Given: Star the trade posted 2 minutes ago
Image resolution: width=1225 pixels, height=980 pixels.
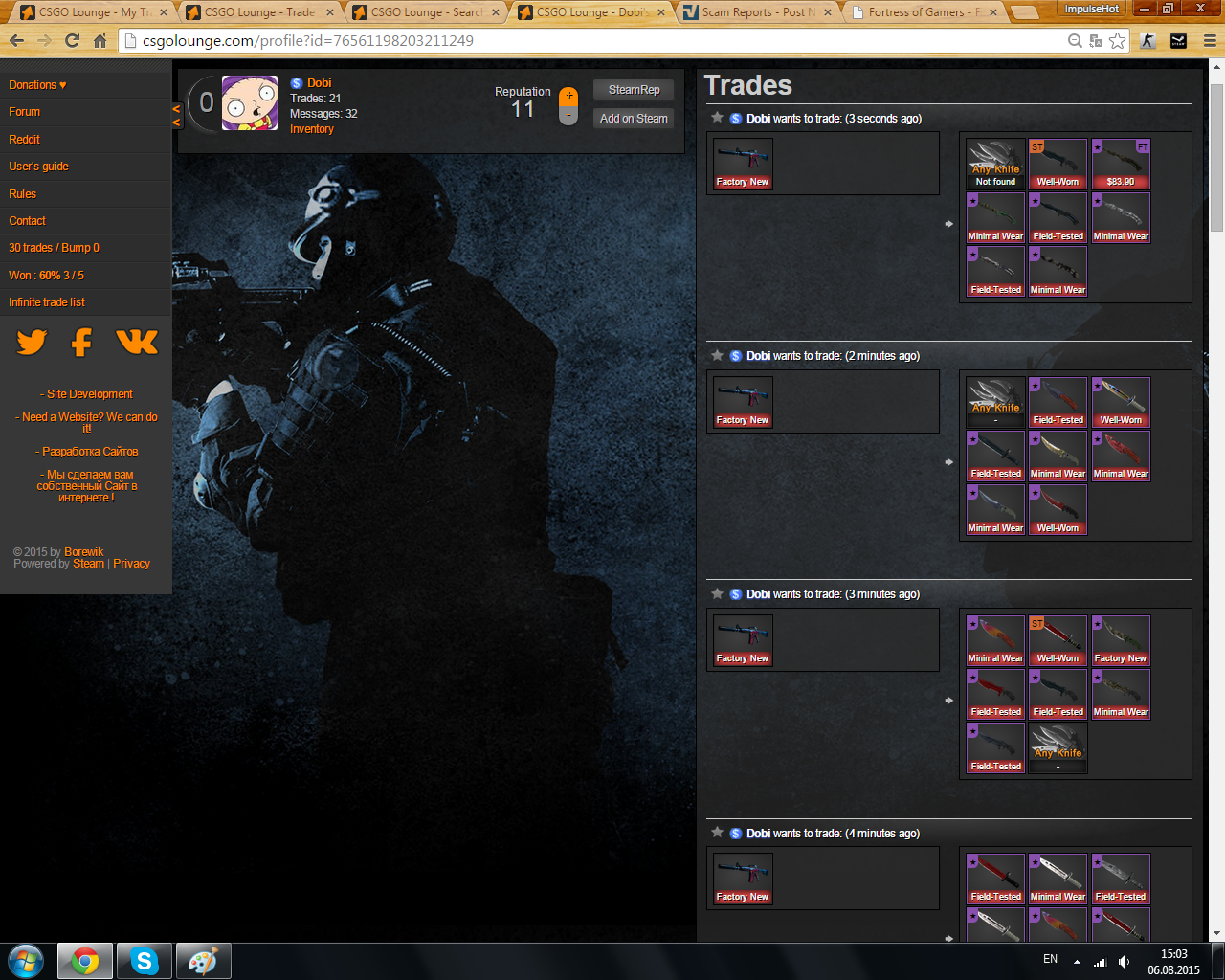Looking at the screenshot, I should pyautogui.click(x=717, y=355).
